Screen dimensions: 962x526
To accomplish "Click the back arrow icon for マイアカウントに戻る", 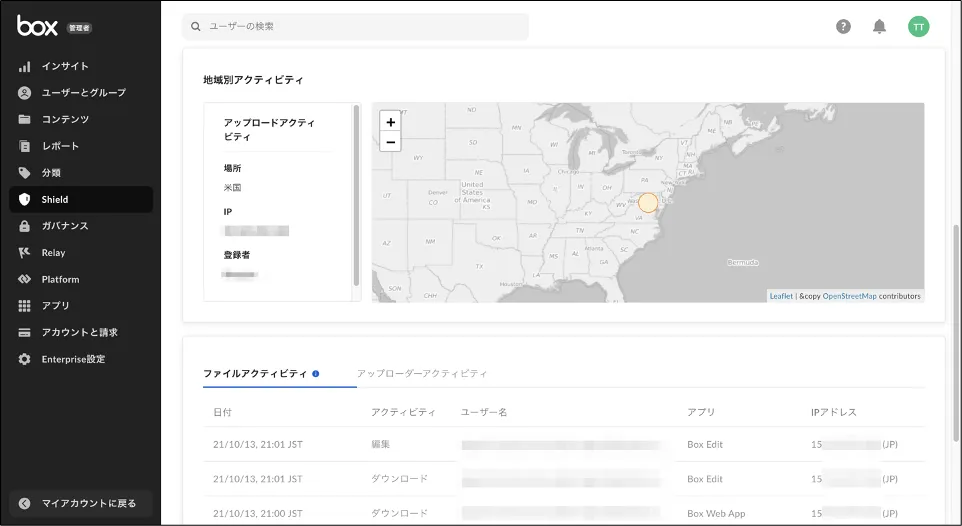I will tap(25, 503).
